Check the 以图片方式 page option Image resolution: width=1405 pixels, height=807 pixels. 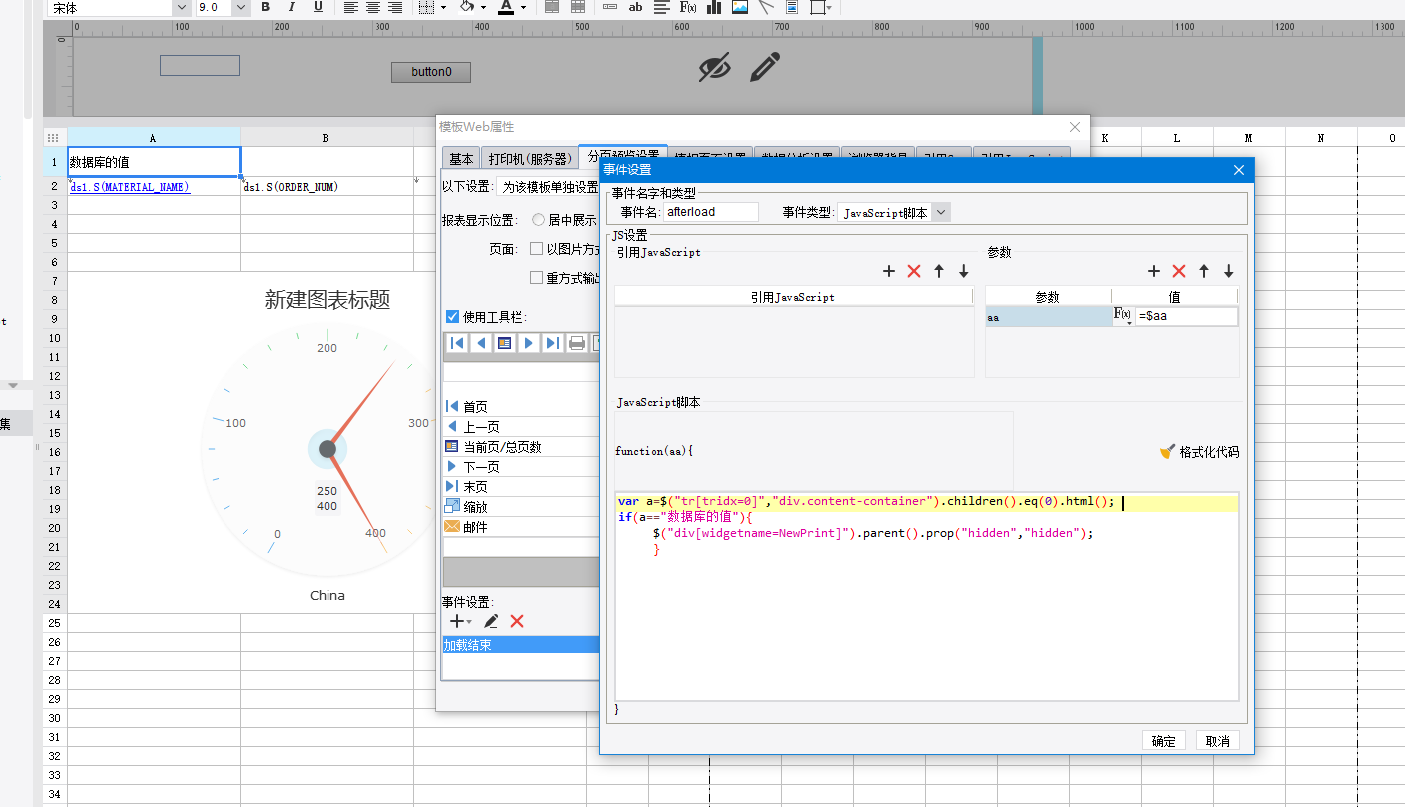537,249
